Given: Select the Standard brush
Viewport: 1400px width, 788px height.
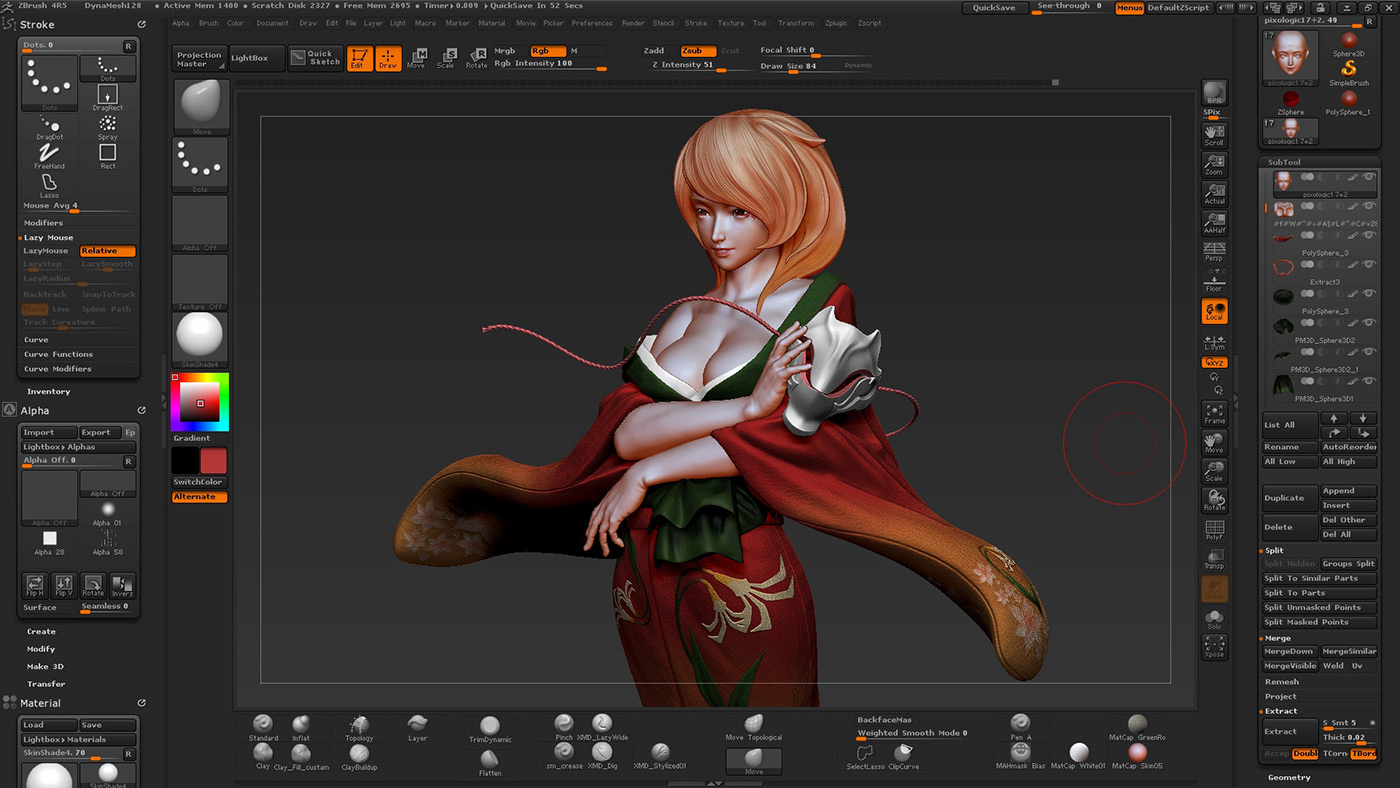Looking at the screenshot, I should pos(263,728).
